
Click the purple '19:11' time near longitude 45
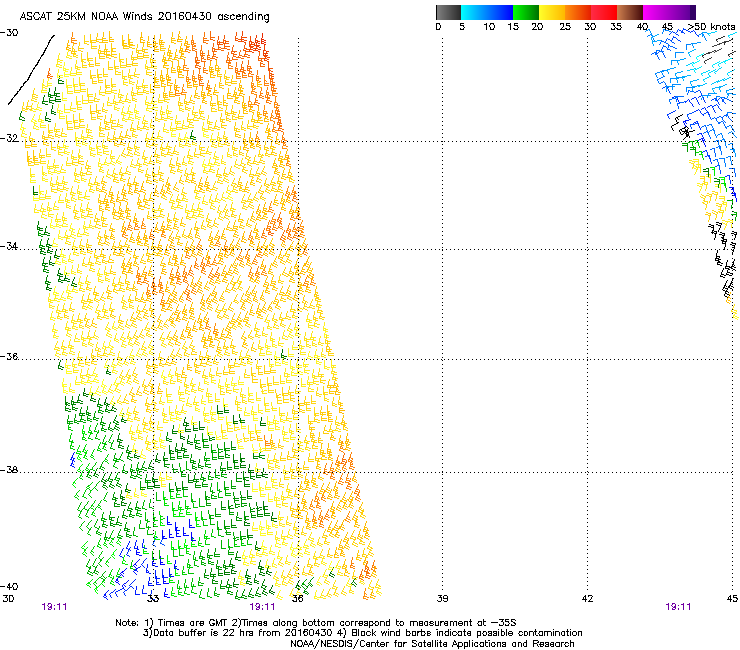click(678, 607)
